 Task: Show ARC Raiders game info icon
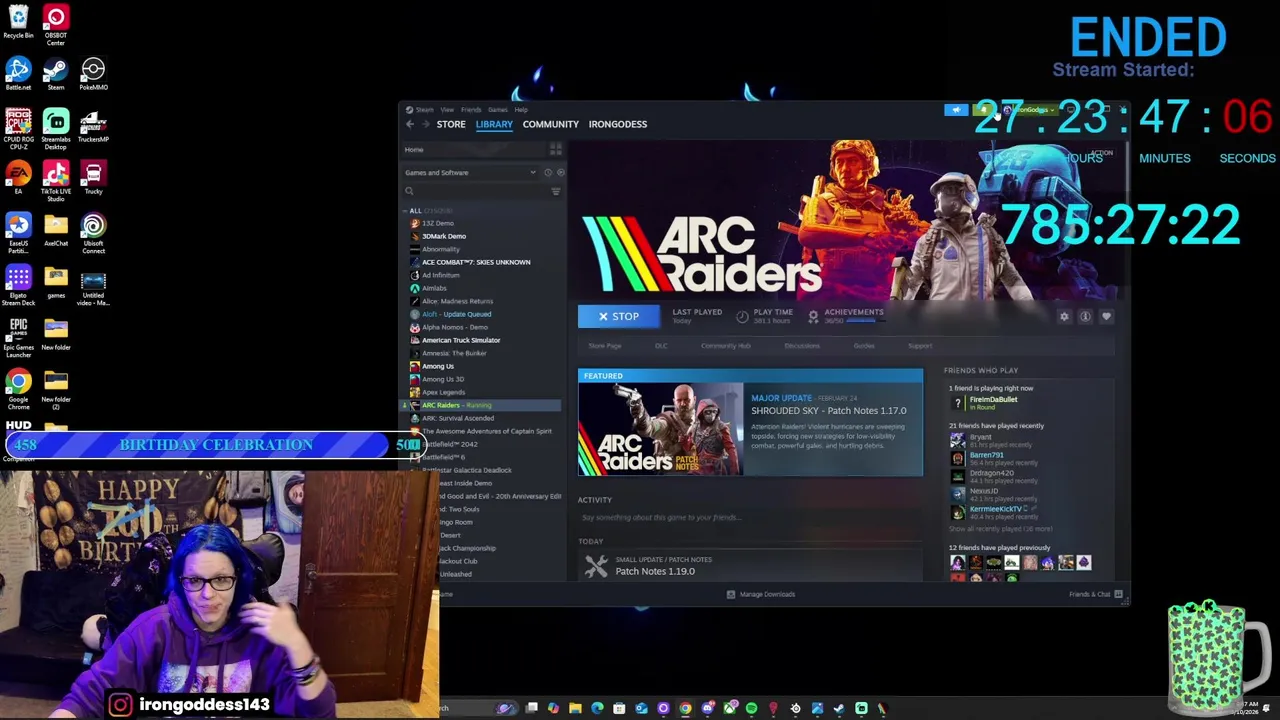tap(1085, 316)
